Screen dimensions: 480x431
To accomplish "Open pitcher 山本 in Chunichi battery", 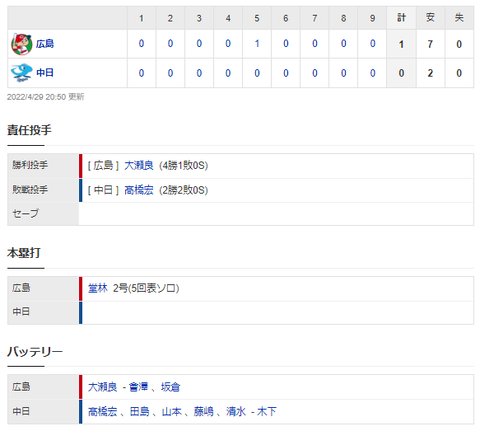I will coord(172,412).
